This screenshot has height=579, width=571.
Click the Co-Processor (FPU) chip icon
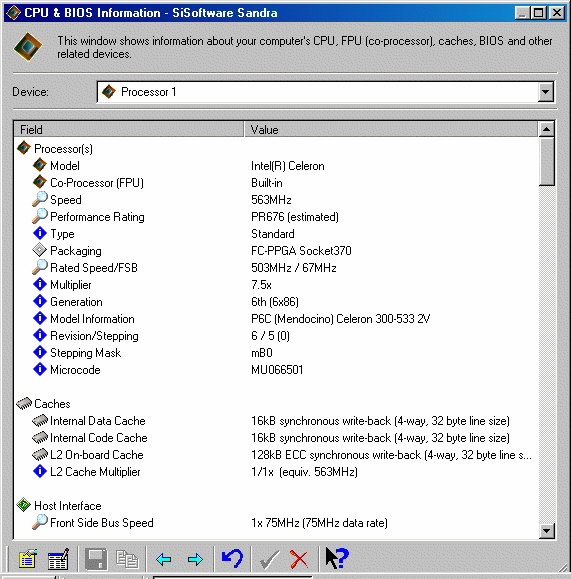pos(40,182)
